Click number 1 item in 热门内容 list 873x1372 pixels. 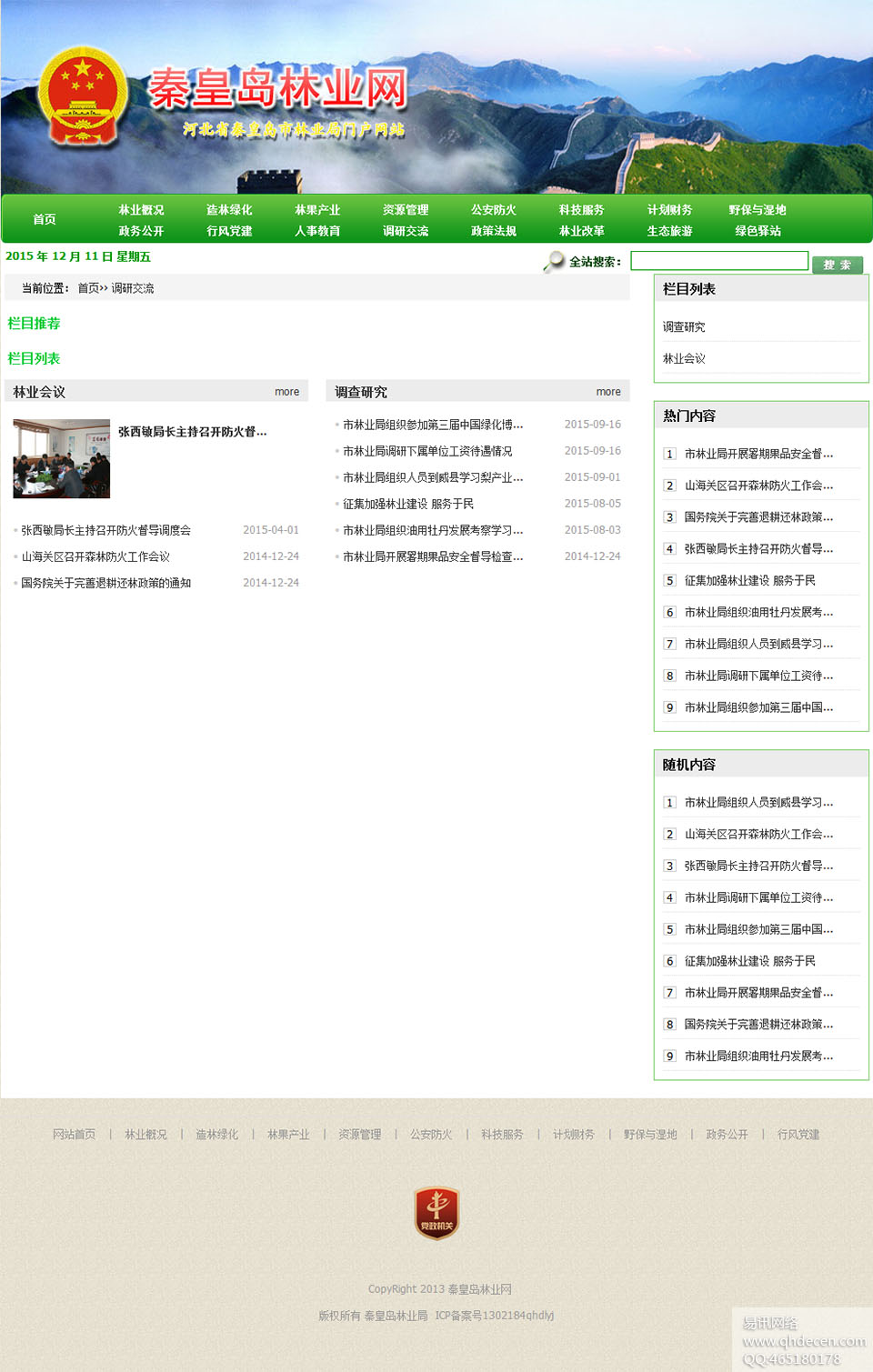point(758,454)
